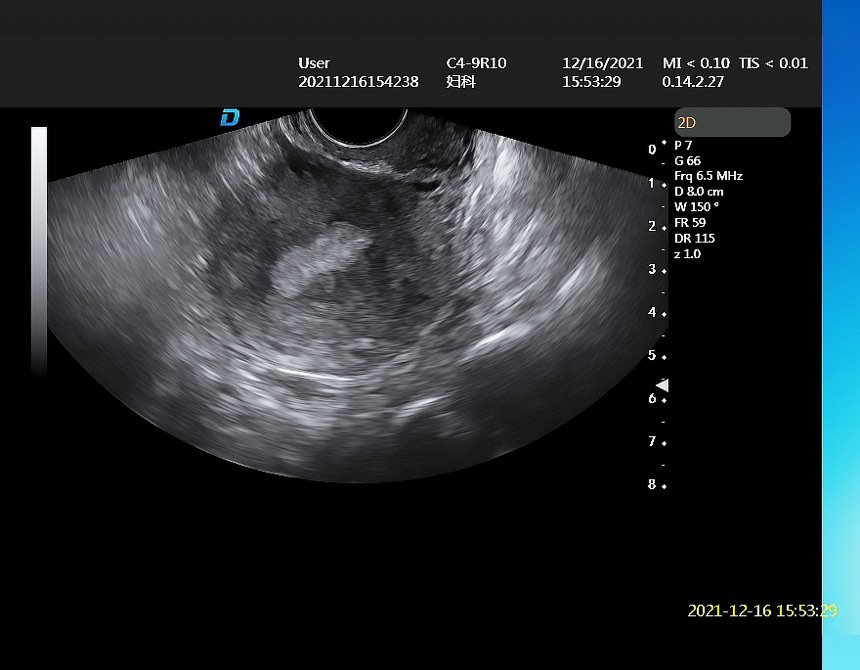
Task: Click the Frq 6.5 MHz frequency value
Action: point(708,176)
